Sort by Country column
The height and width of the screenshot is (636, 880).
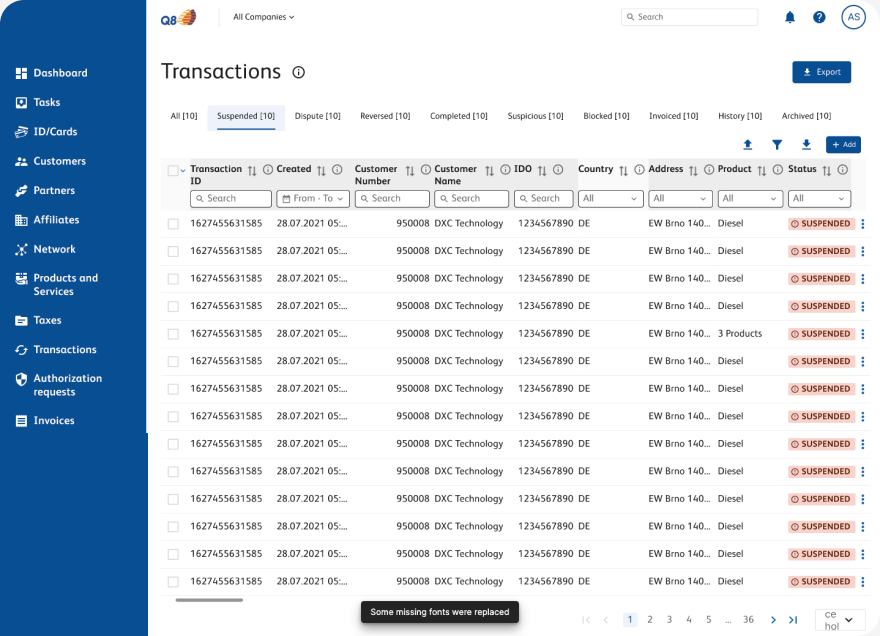[624, 171]
